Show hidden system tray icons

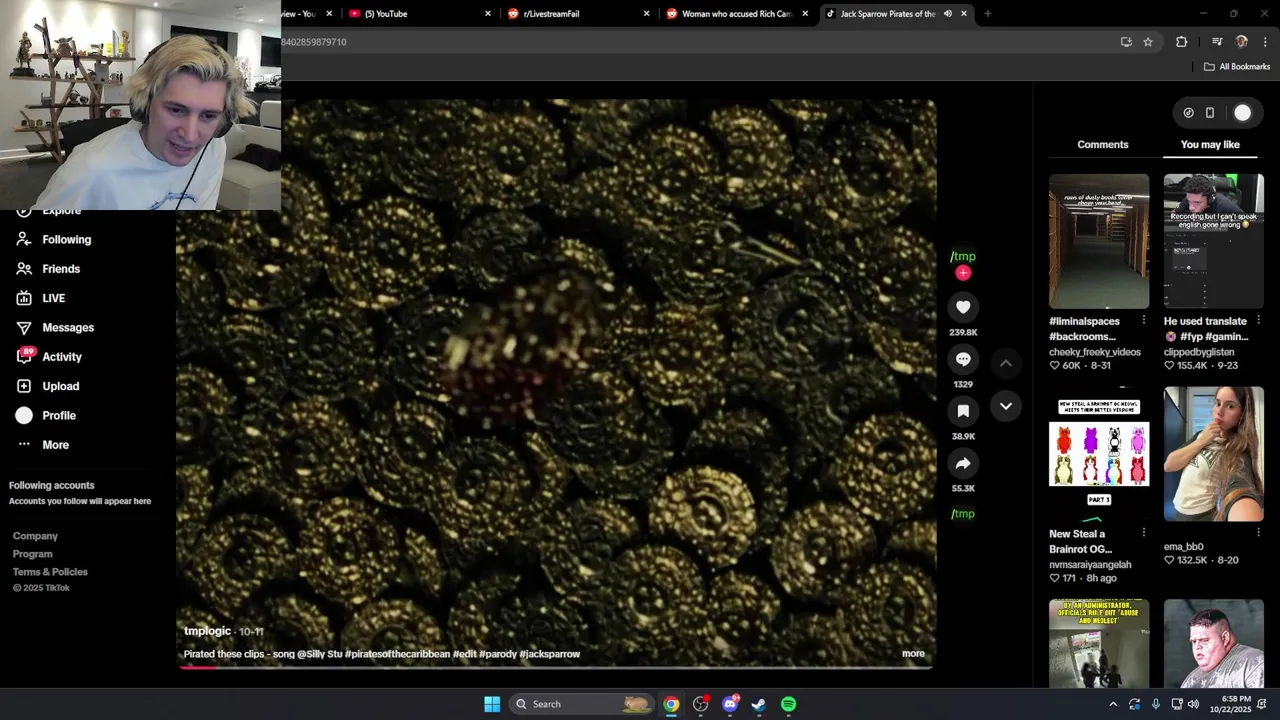point(1112,704)
